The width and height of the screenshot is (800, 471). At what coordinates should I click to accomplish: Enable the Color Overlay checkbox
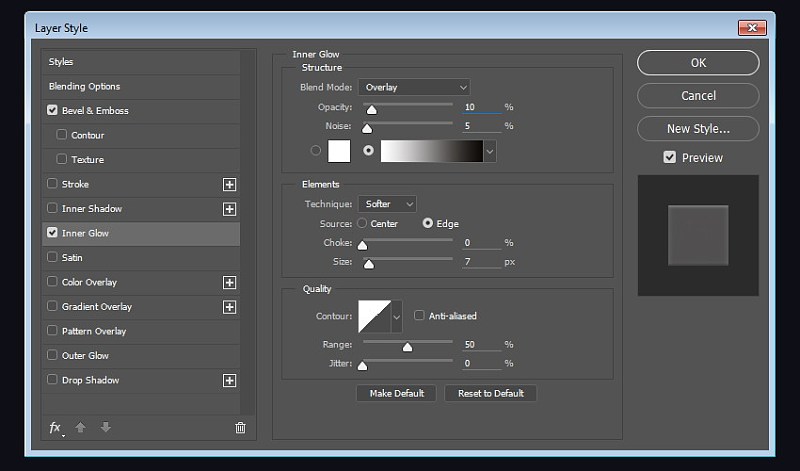52,281
